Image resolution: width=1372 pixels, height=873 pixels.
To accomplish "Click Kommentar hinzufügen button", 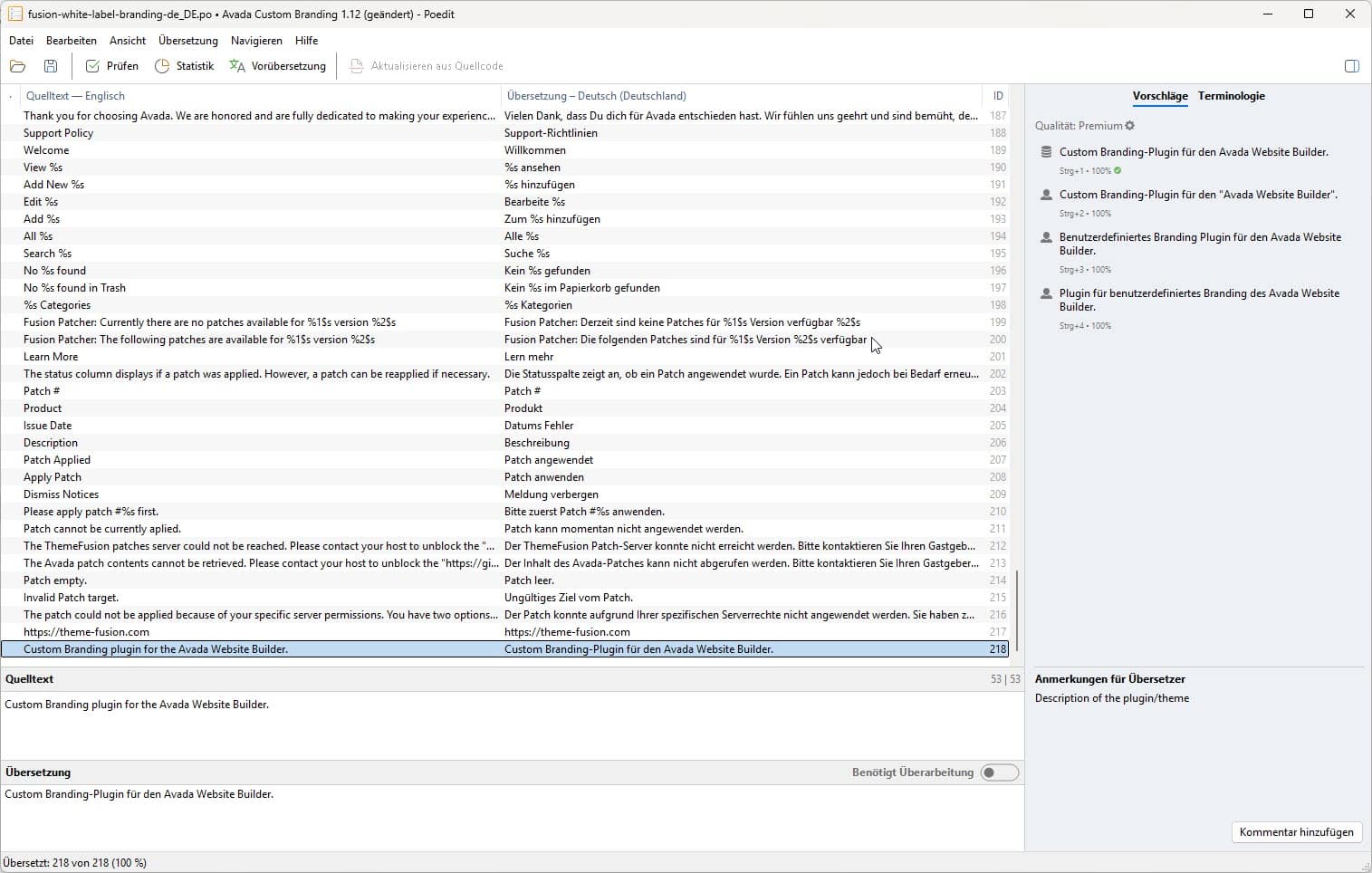I will [1297, 832].
